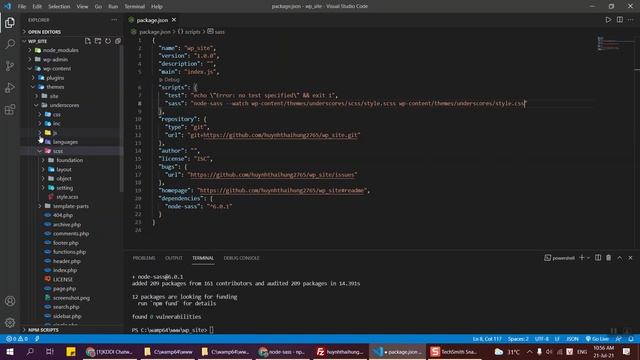Click errors and warnings status indicator
The height and width of the screenshot is (360, 640).
[17, 339]
